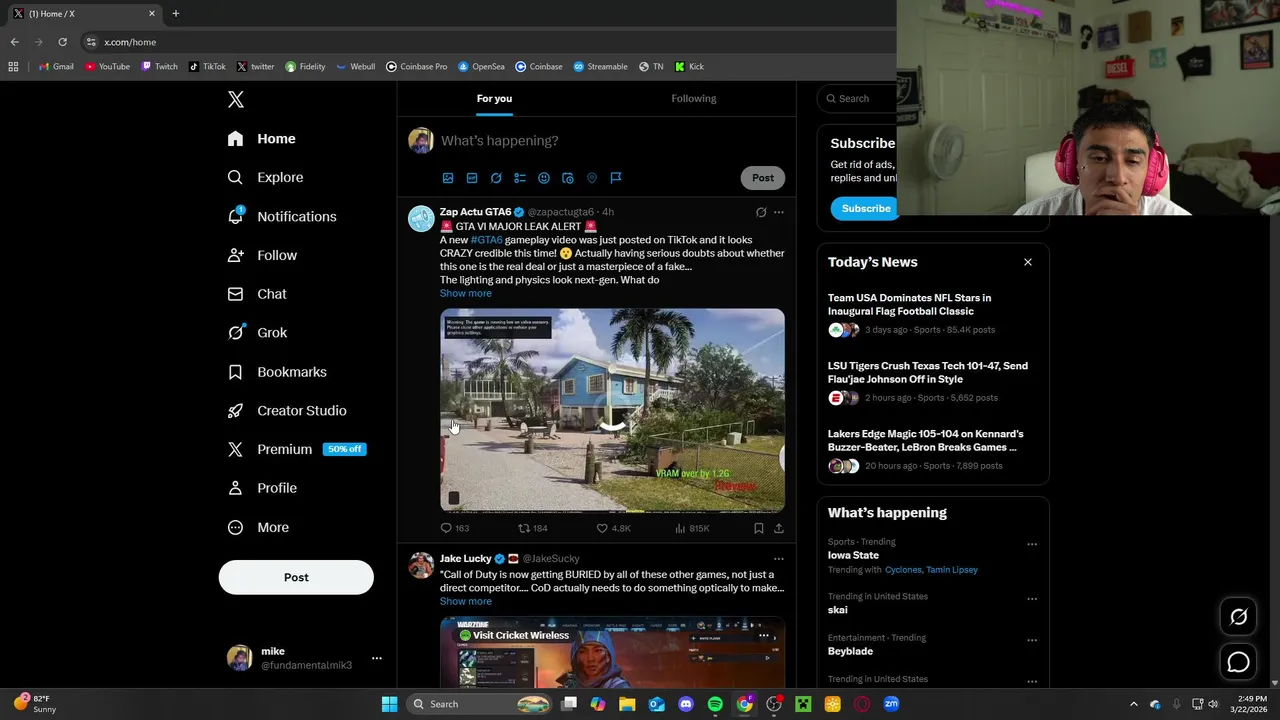Open more options for Beyblade trend
1280x720 pixels.
tap(1032, 640)
